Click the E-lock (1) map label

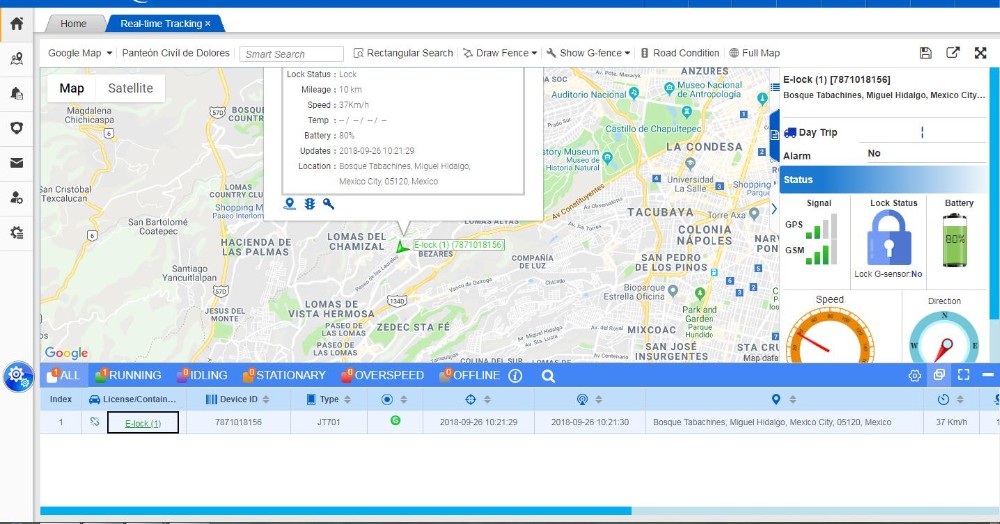459,245
